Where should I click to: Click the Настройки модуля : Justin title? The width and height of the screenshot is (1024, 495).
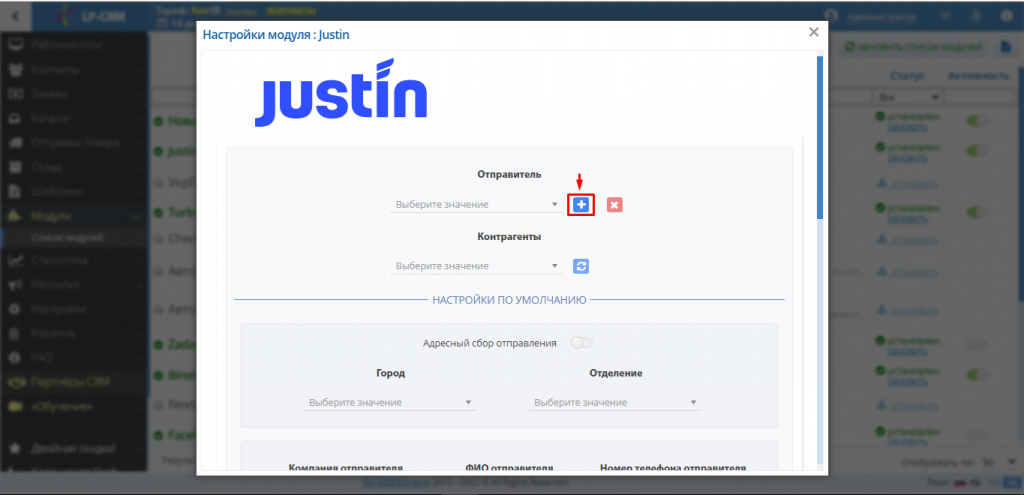click(x=276, y=35)
